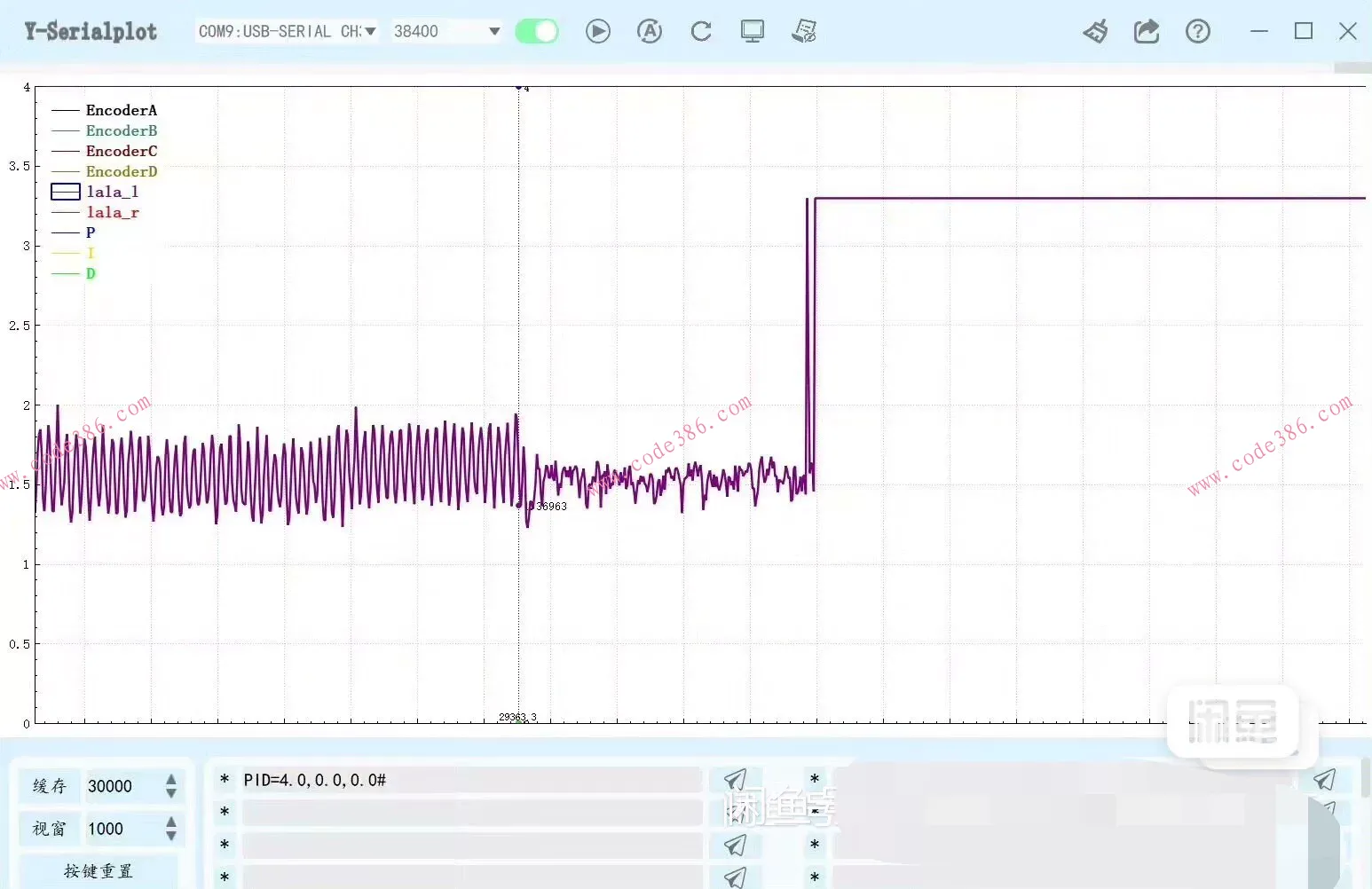Toggle EncoderA curve in the legend
This screenshot has width=1372, height=889.
121,110
